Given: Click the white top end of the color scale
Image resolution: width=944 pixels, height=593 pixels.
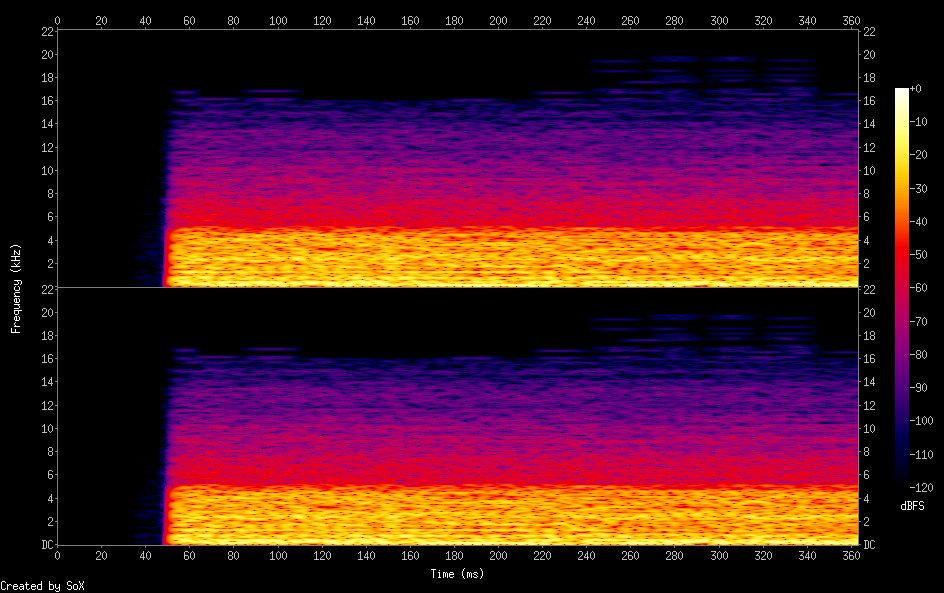Looking at the screenshot, I should [x=902, y=91].
